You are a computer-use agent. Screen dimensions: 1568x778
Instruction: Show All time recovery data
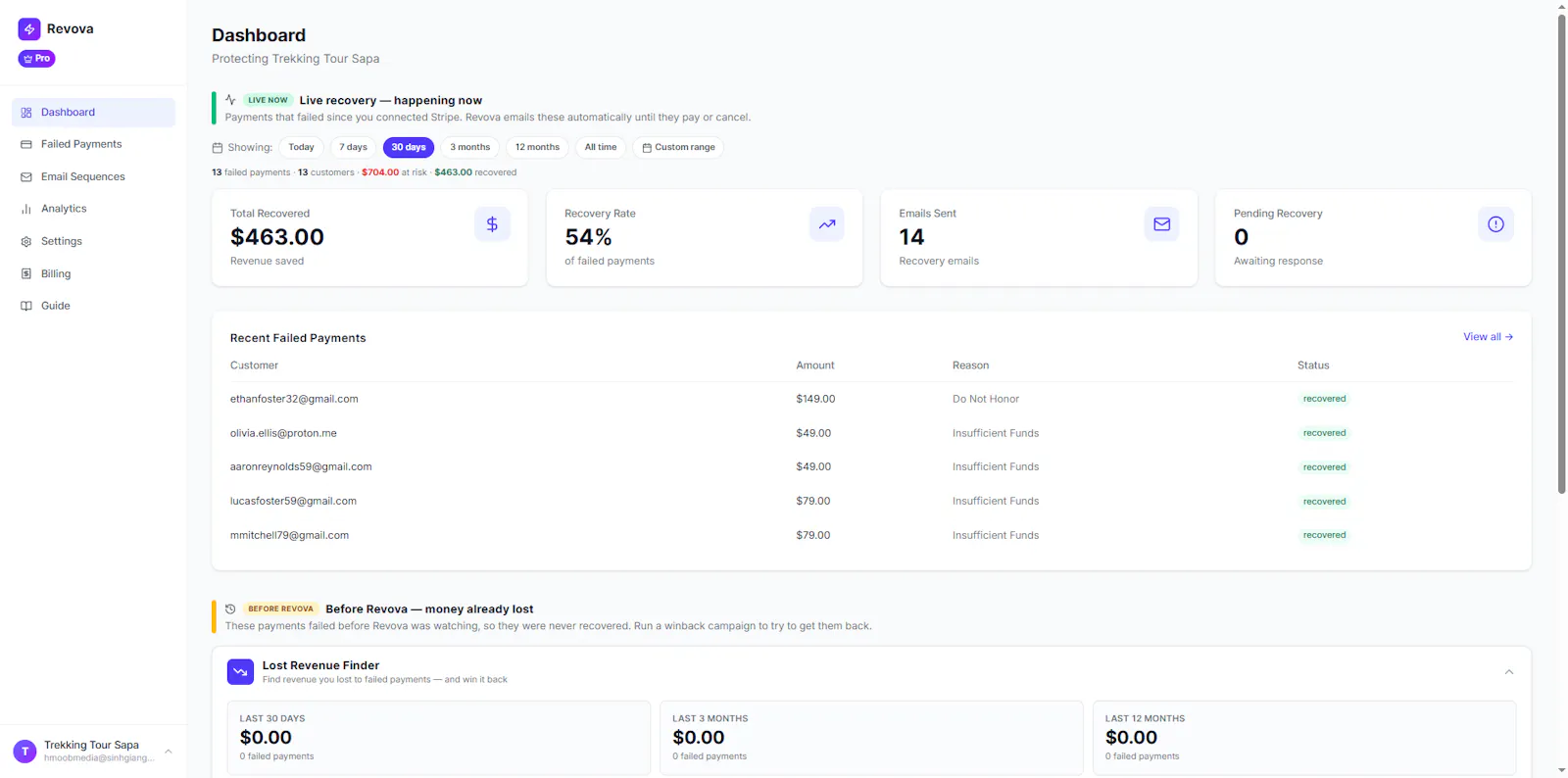[601, 148]
